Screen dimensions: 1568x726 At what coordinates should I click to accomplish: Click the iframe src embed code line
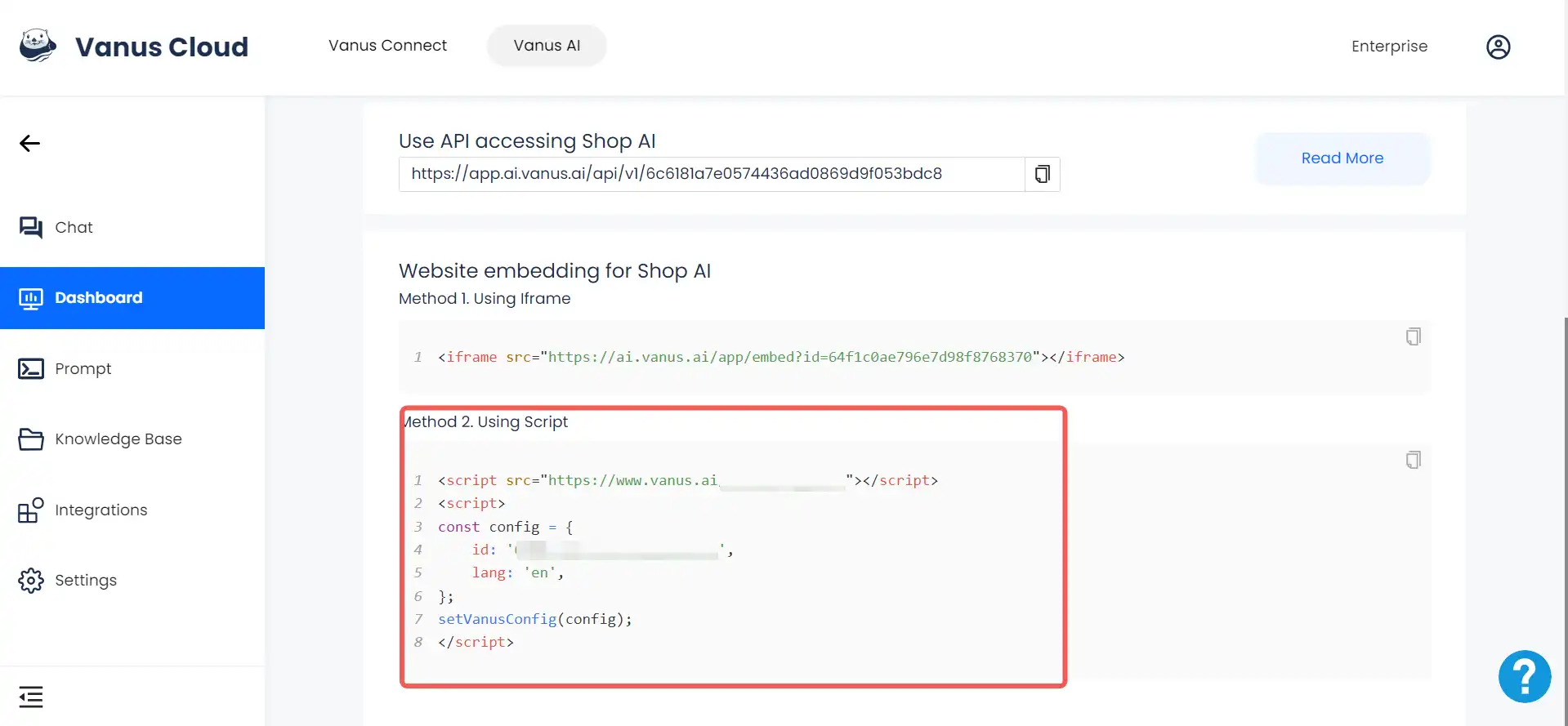click(x=781, y=357)
